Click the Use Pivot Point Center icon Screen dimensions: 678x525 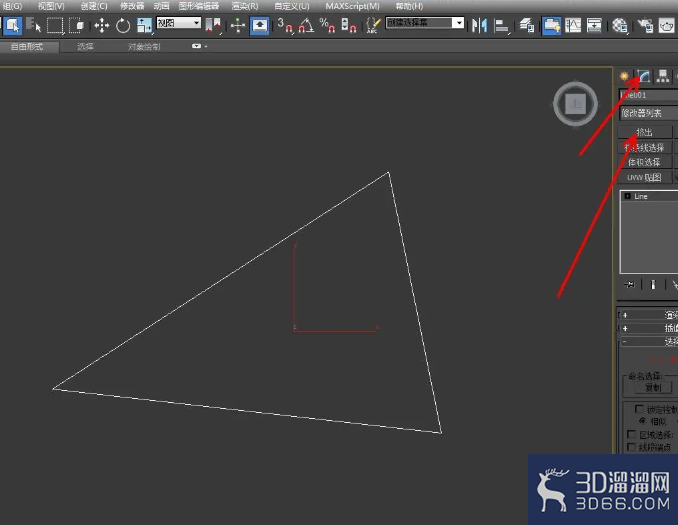pyautogui.click(x=213, y=25)
